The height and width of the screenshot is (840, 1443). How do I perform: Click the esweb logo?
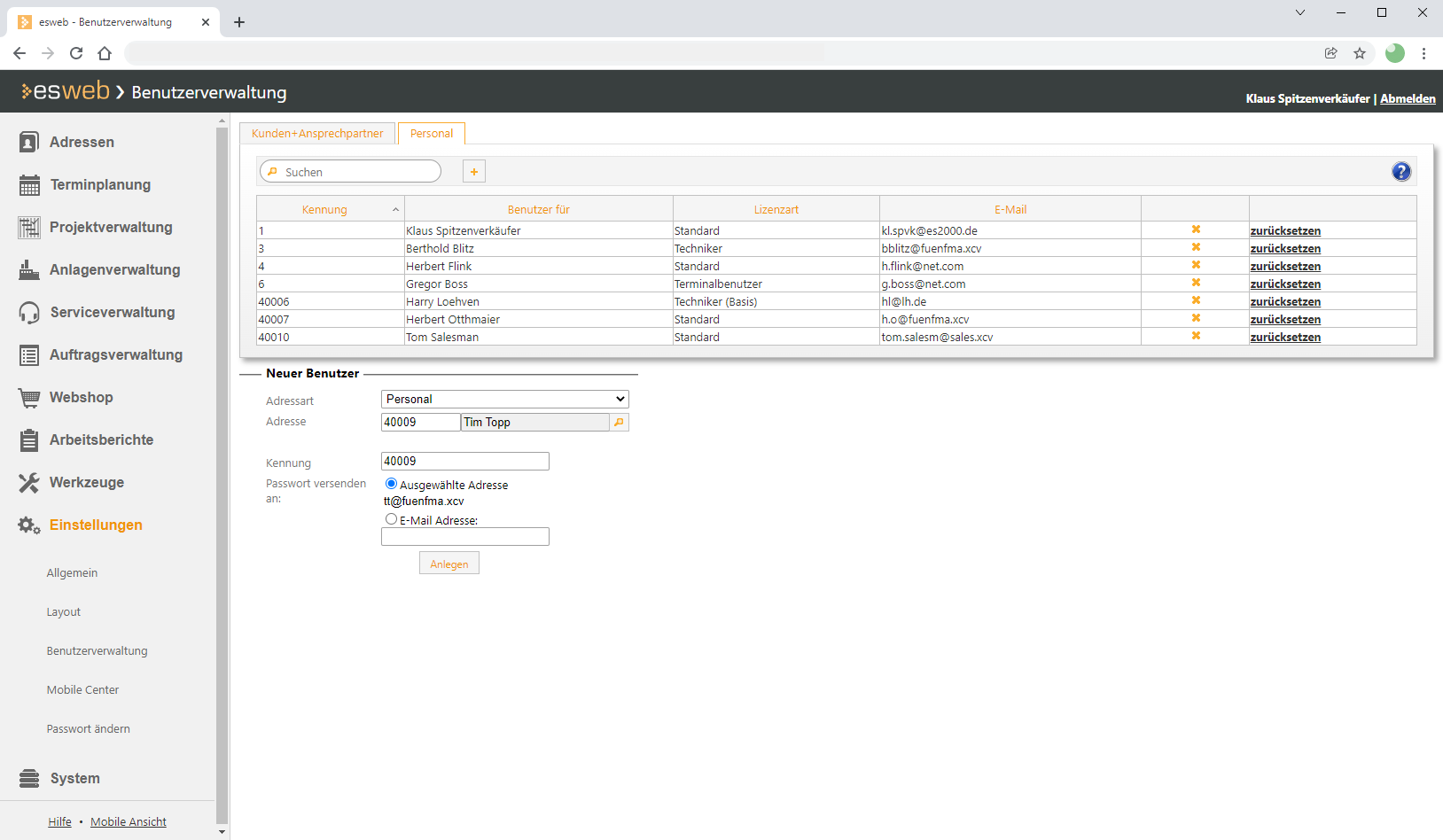coord(66,91)
